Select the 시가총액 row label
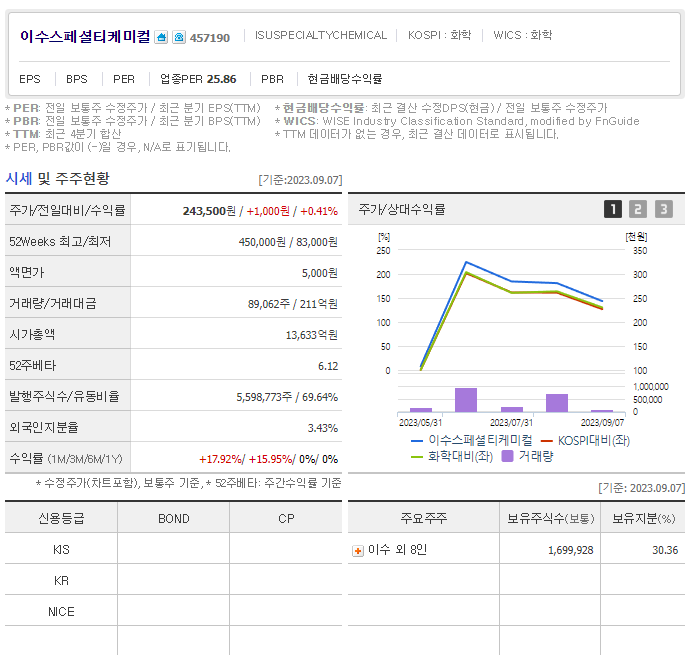 point(32,335)
